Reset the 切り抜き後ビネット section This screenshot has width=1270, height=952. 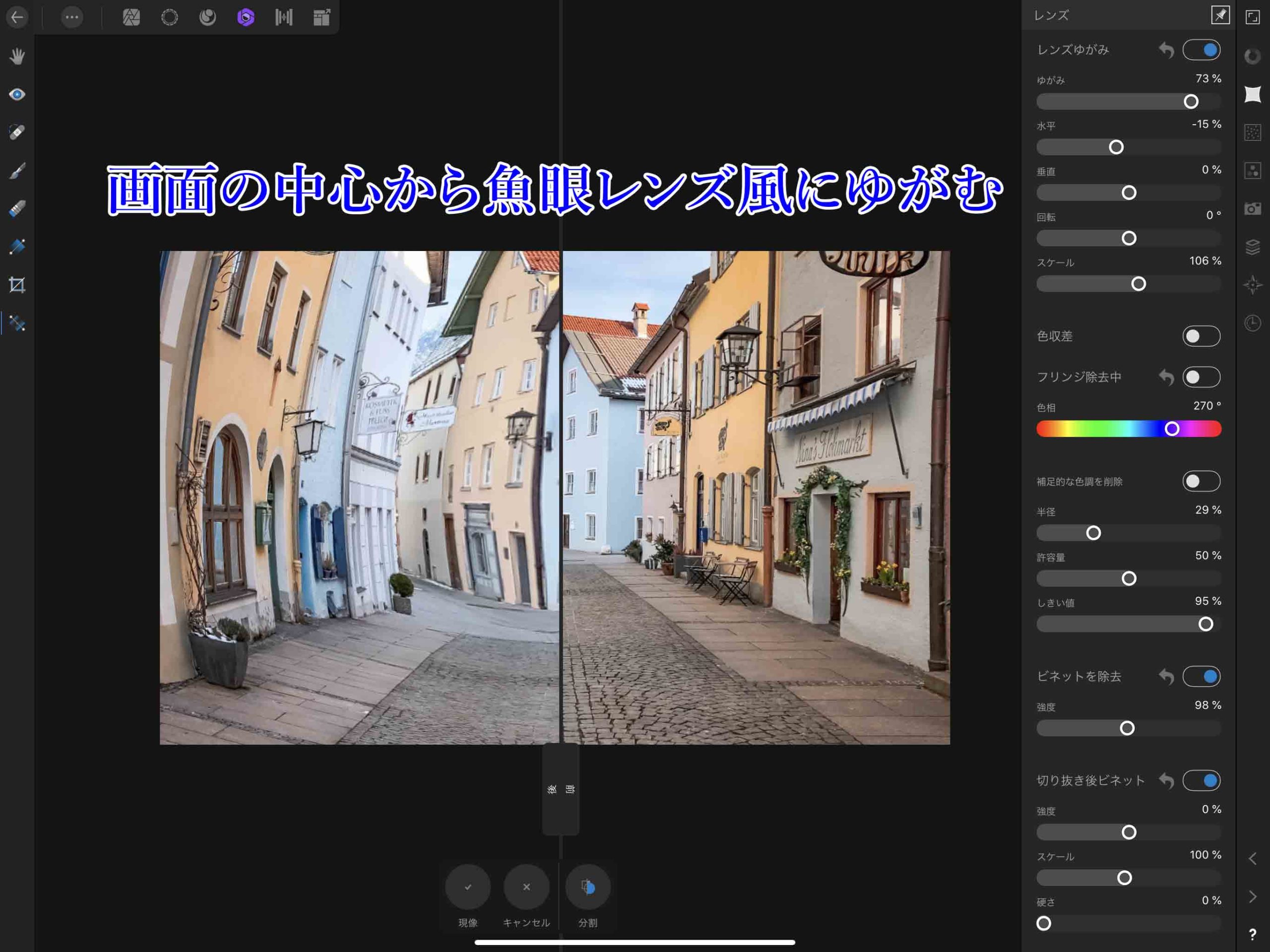(x=1166, y=781)
